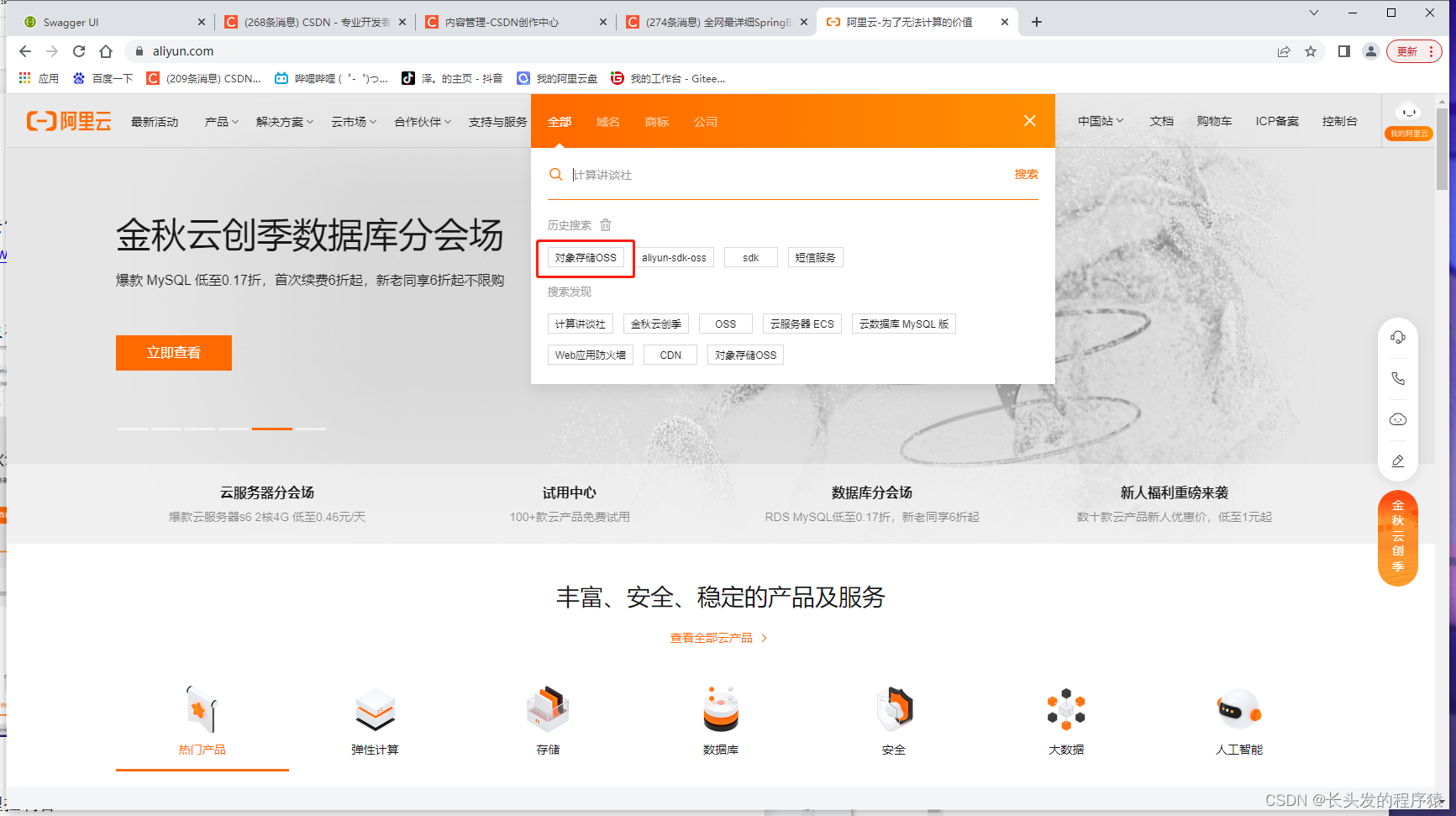Image resolution: width=1456 pixels, height=816 pixels.
Task: Open the 金秋云创季 floating promo button
Action: pos(1398,537)
